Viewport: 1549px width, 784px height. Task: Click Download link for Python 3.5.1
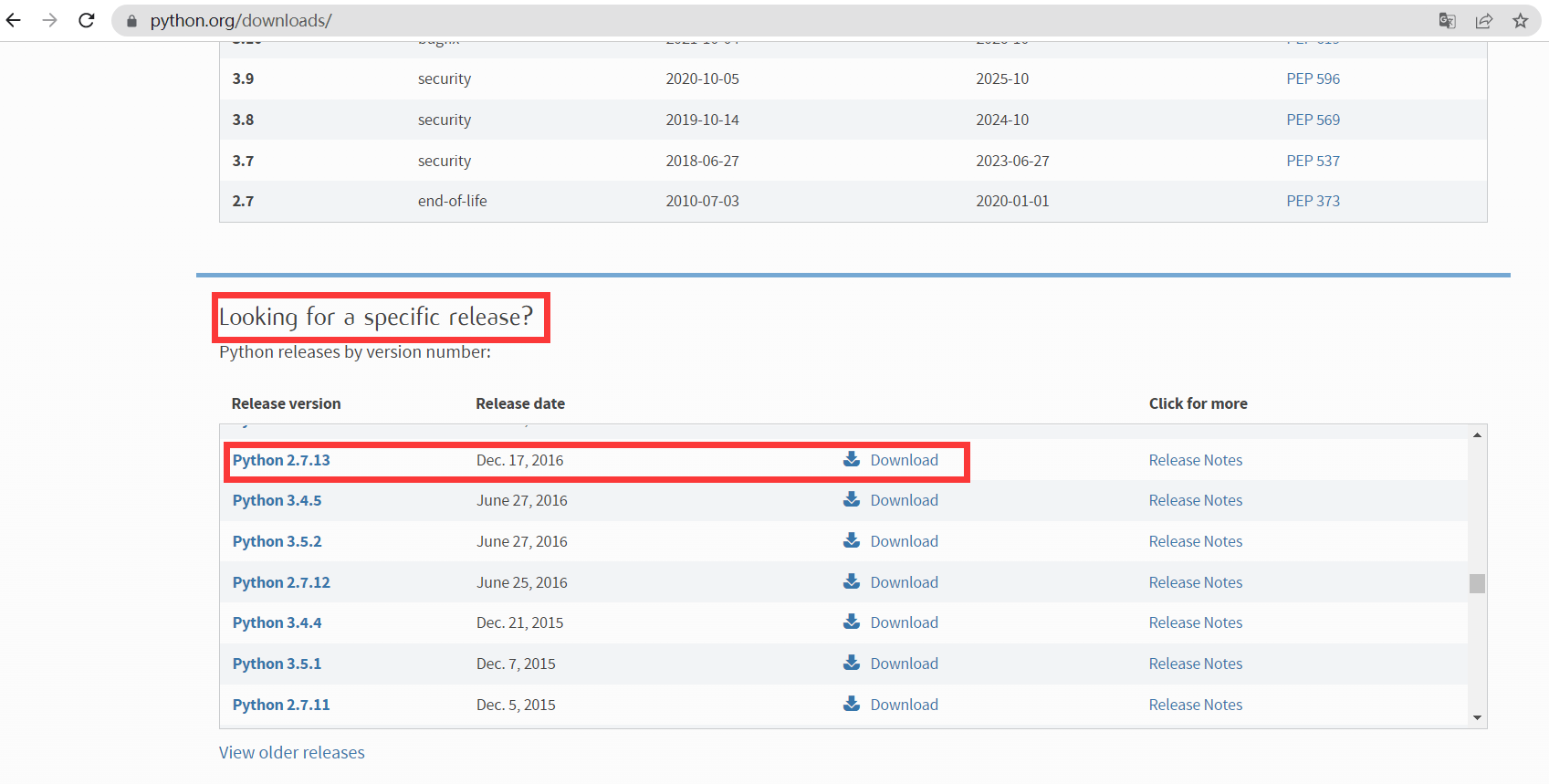[904, 664]
